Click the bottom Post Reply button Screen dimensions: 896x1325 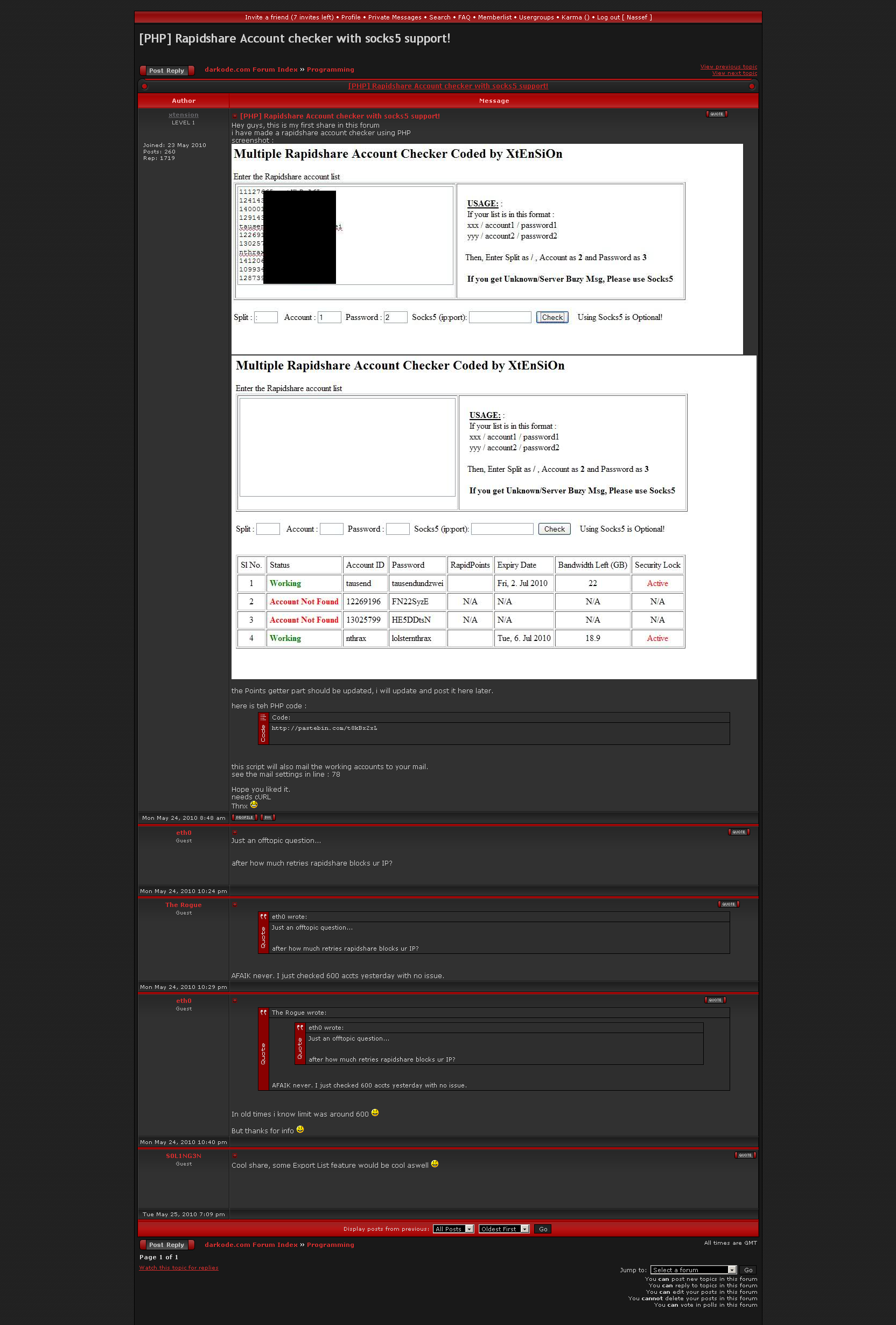[x=166, y=1245]
